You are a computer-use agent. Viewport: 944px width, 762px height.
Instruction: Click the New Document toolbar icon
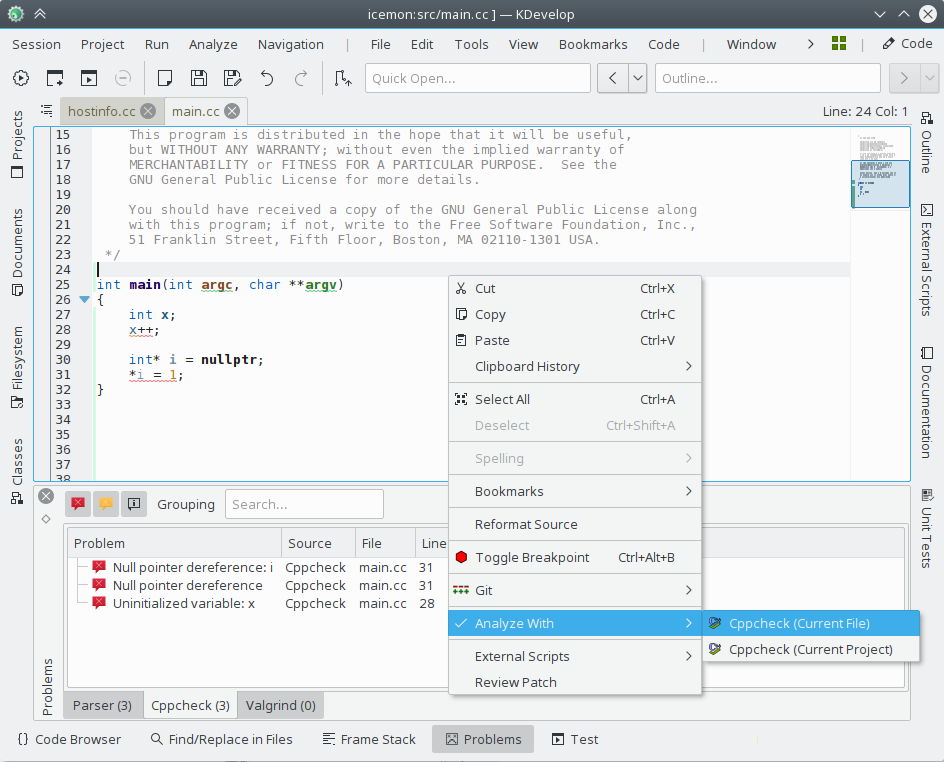(165, 78)
